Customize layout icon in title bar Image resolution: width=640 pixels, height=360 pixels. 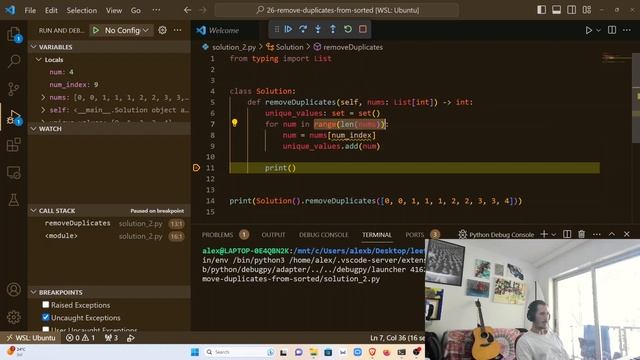click(x=587, y=10)
